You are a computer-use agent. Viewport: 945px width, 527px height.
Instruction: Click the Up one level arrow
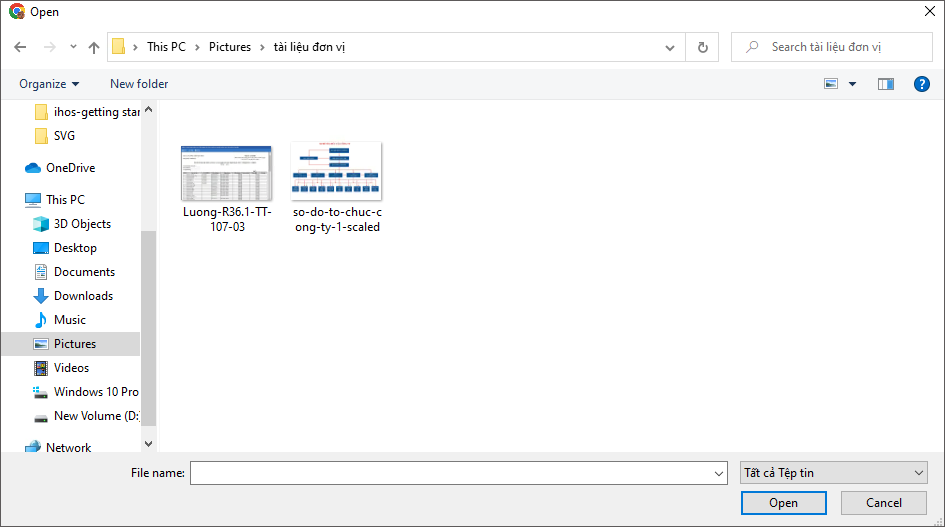coord(94,47)
